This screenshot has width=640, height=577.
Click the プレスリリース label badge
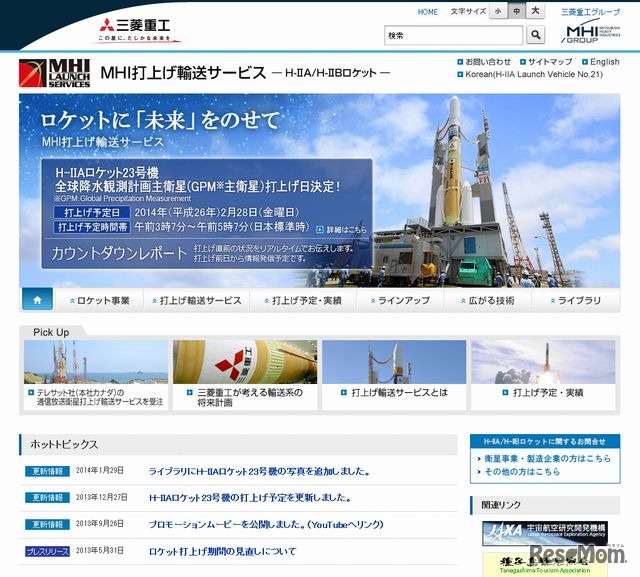point(47,551)
